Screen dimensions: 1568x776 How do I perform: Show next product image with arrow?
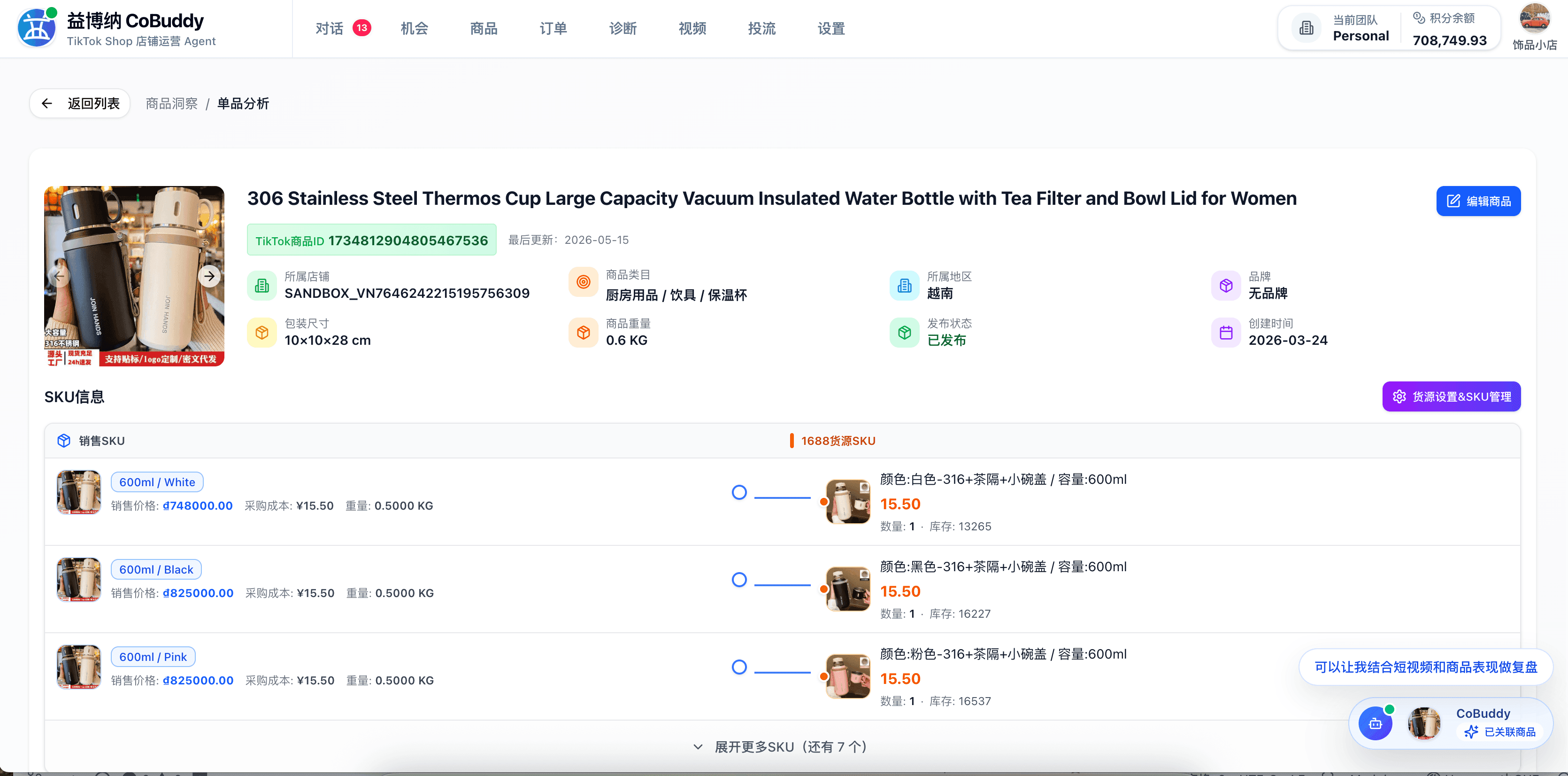coord(209,276)
